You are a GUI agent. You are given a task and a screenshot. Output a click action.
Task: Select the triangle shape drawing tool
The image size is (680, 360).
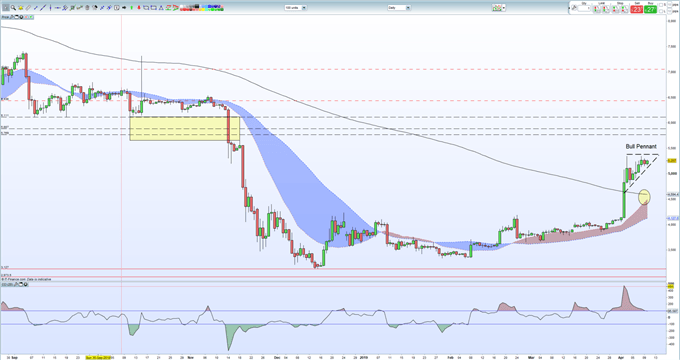(161, 7)
